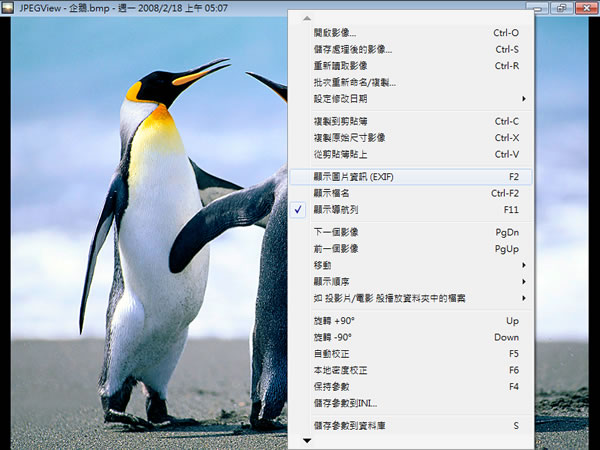Click the JPEGView title bar text
This screenshot has width=600, height=450.
click(120, 8)
